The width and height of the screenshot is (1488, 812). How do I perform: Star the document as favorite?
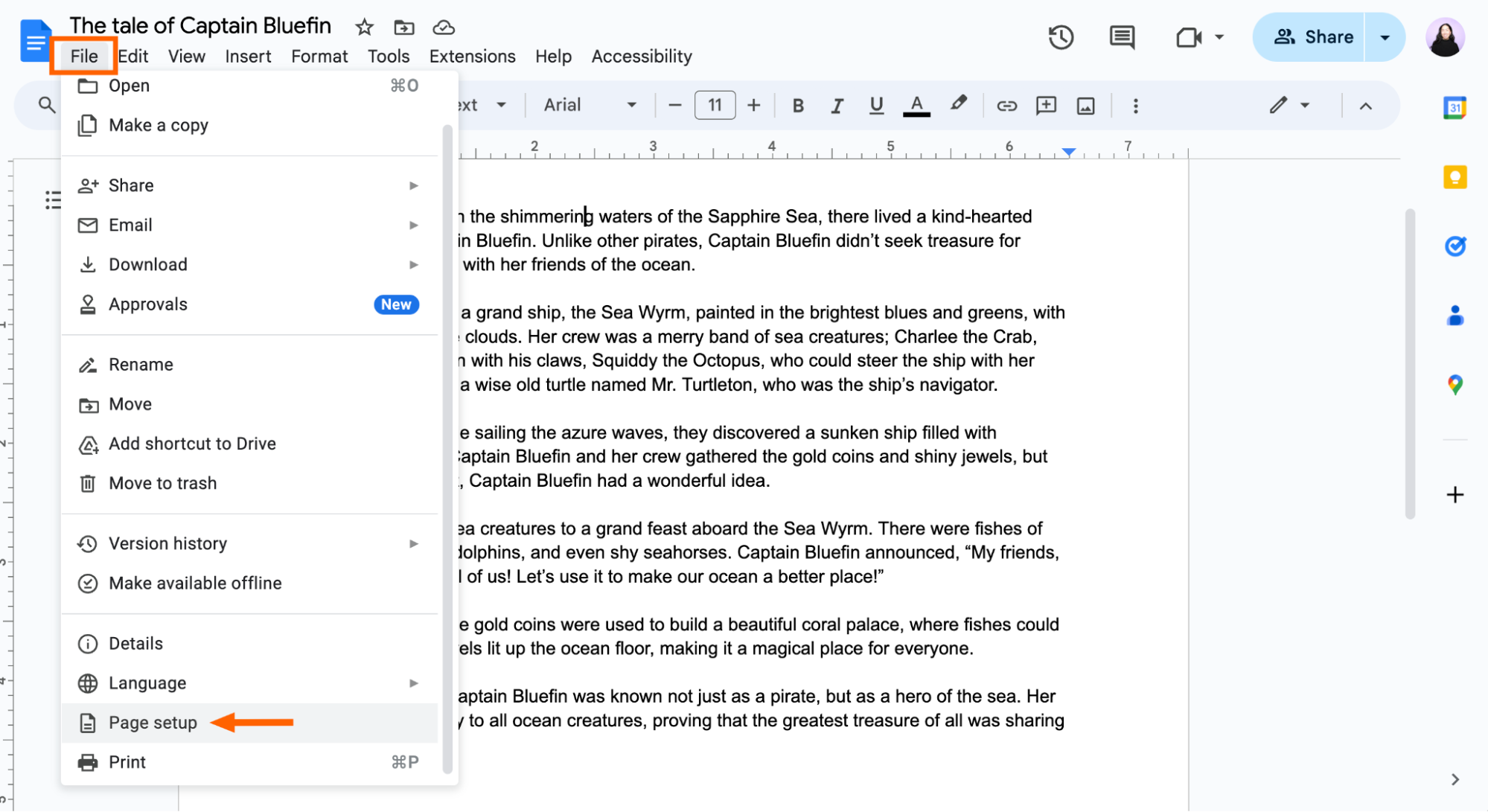(x=364, y=27)
